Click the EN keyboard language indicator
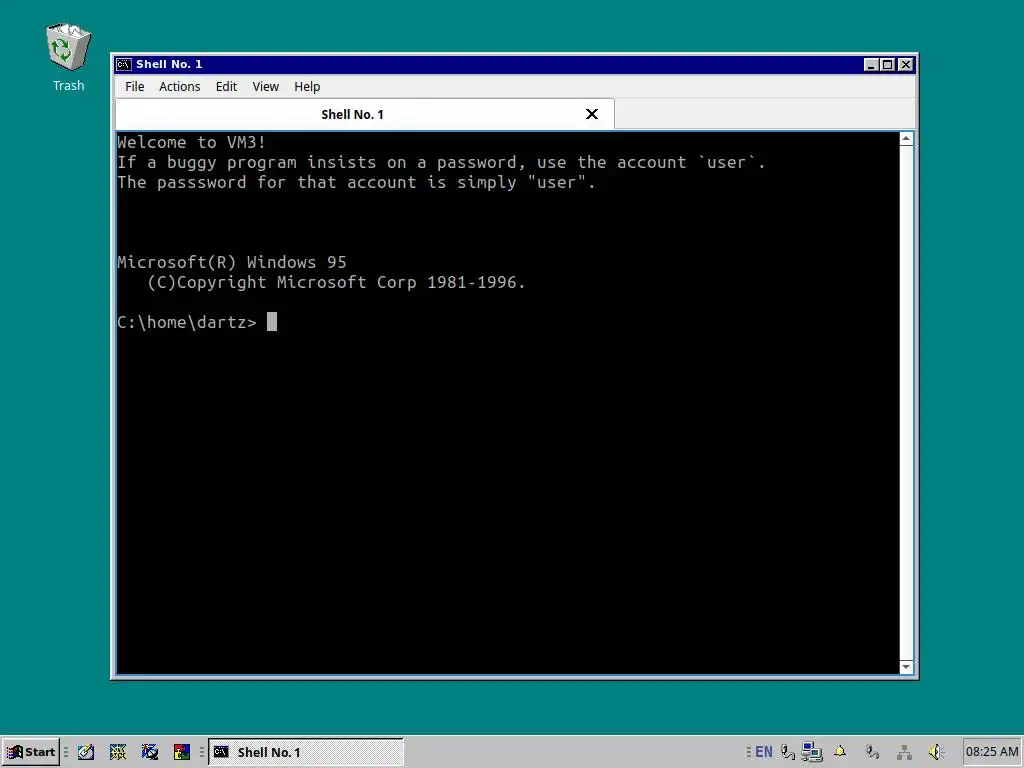 (763, 752)
